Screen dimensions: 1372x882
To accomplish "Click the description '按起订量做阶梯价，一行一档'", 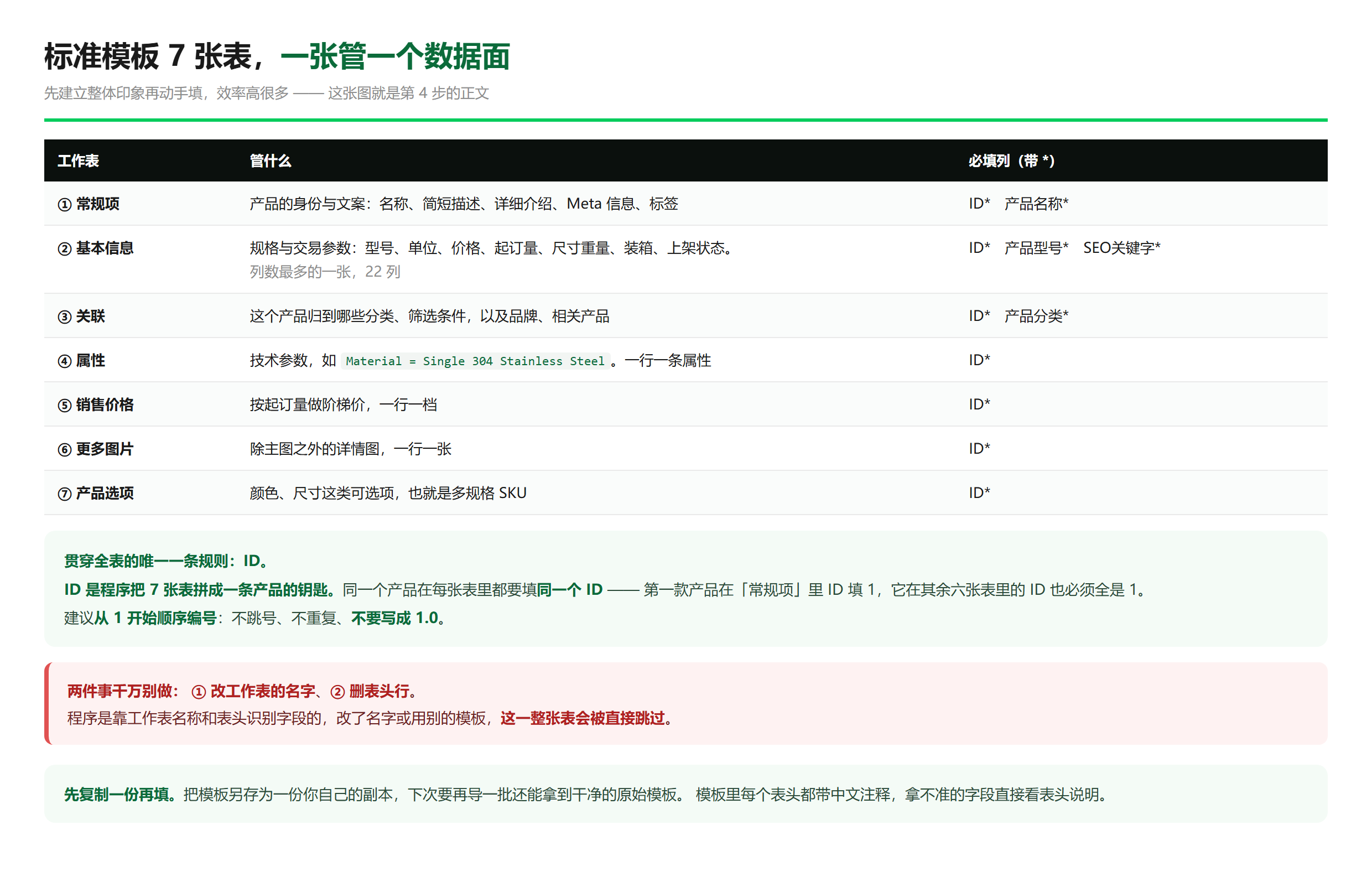I will (x=344, y=404).
